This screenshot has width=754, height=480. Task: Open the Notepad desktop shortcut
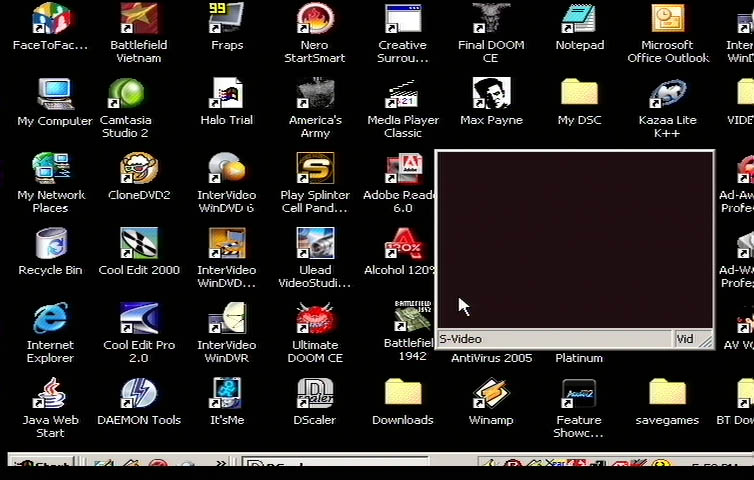pos(579,19)
